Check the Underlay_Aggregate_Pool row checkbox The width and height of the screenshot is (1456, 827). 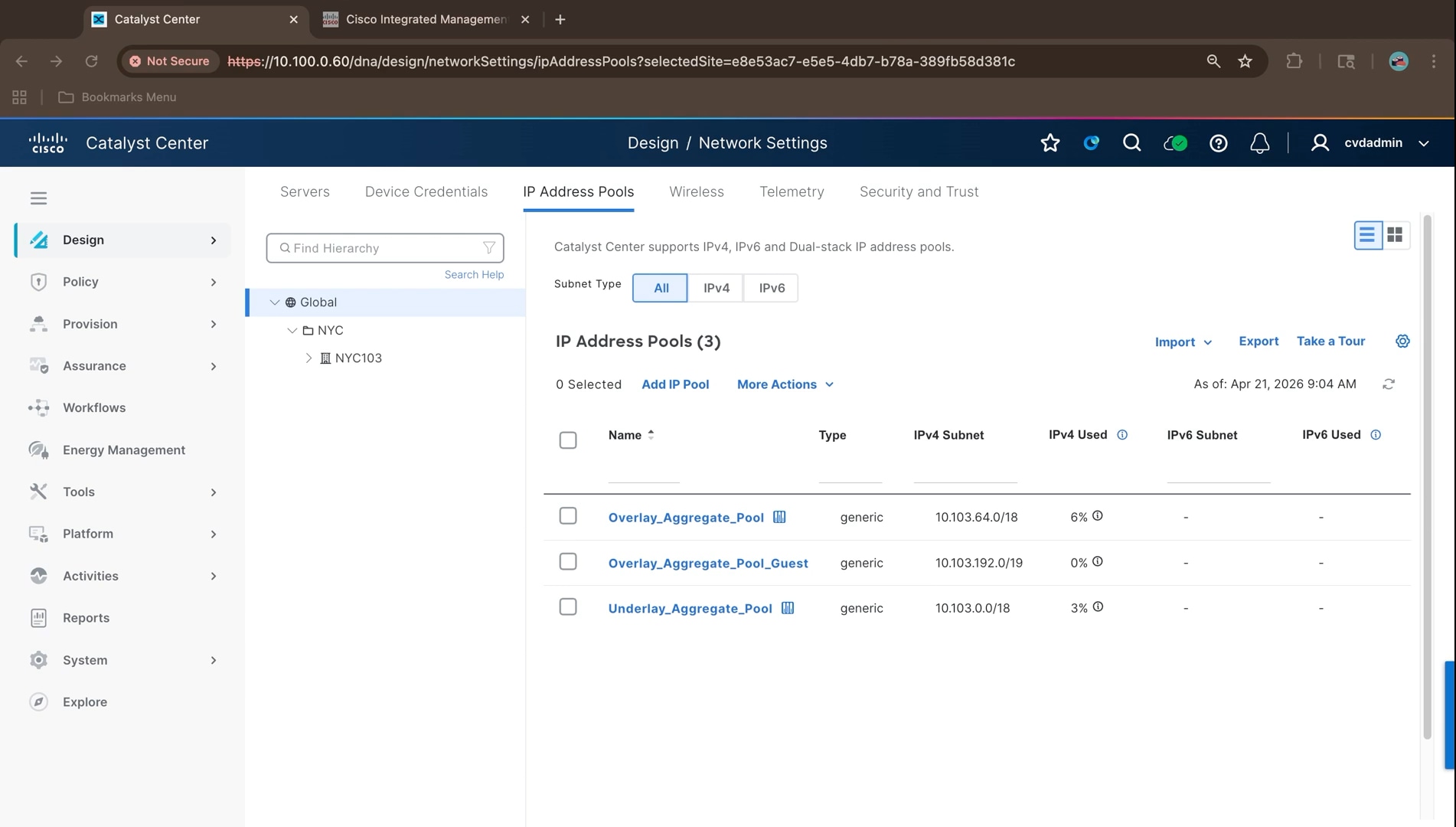click(568, 607)
